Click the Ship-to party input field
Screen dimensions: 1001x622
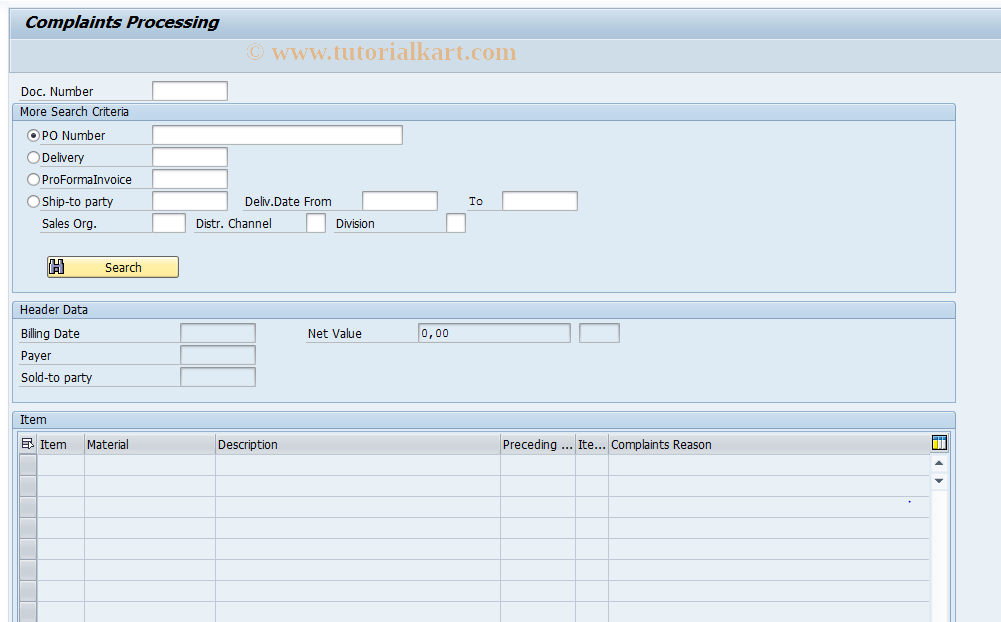click(190, 201)
